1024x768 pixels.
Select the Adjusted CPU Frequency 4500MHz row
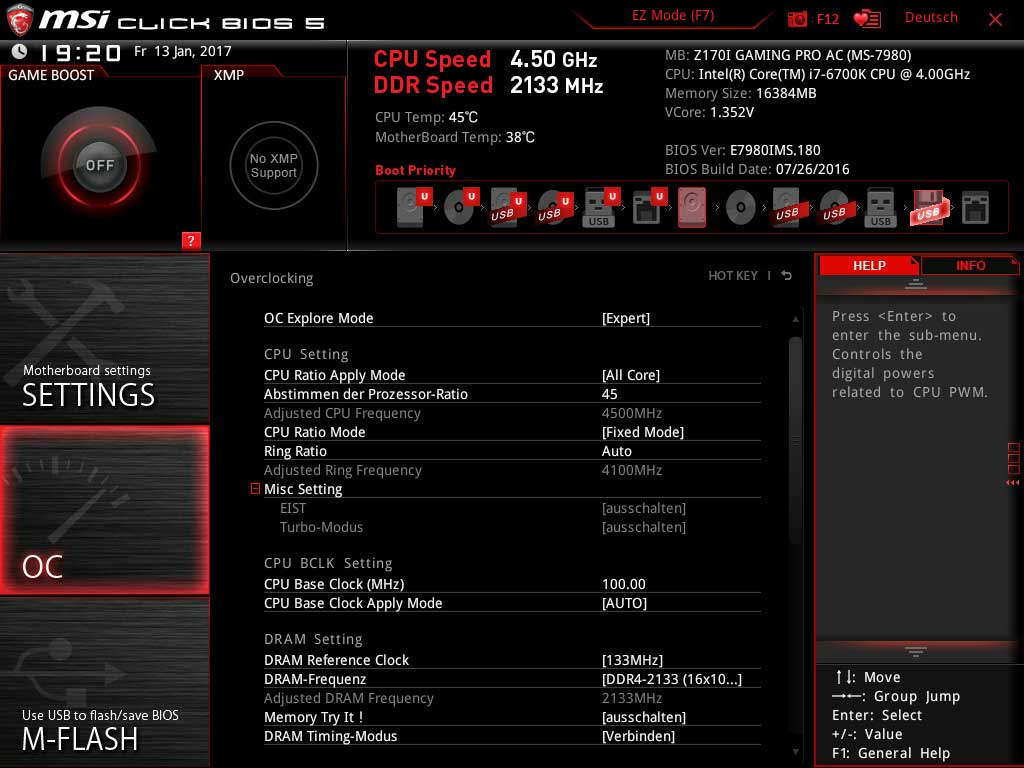click(x=512, y=413)
